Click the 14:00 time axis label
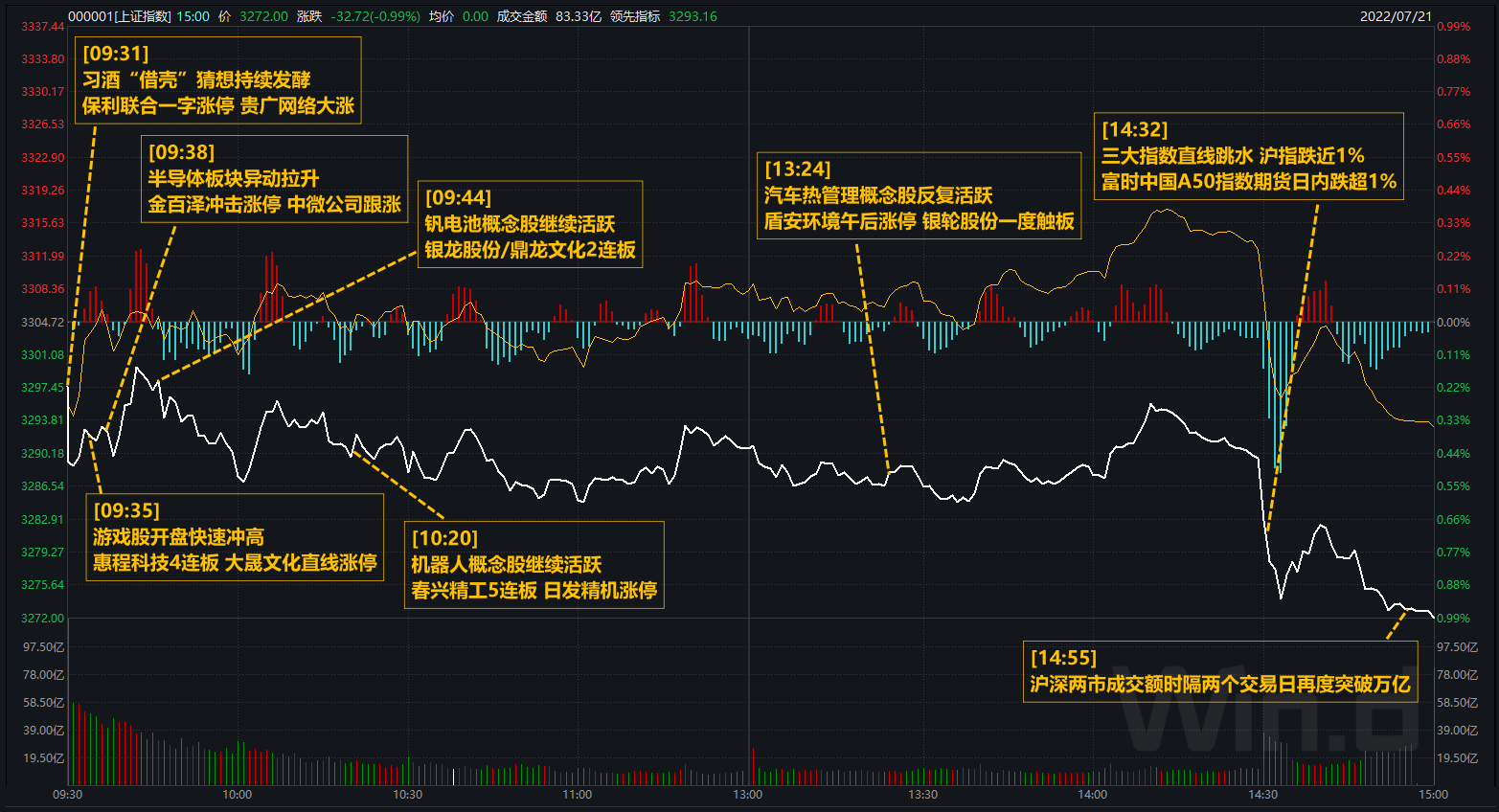Viewport: 1499px width, 812px height. 1093,795
